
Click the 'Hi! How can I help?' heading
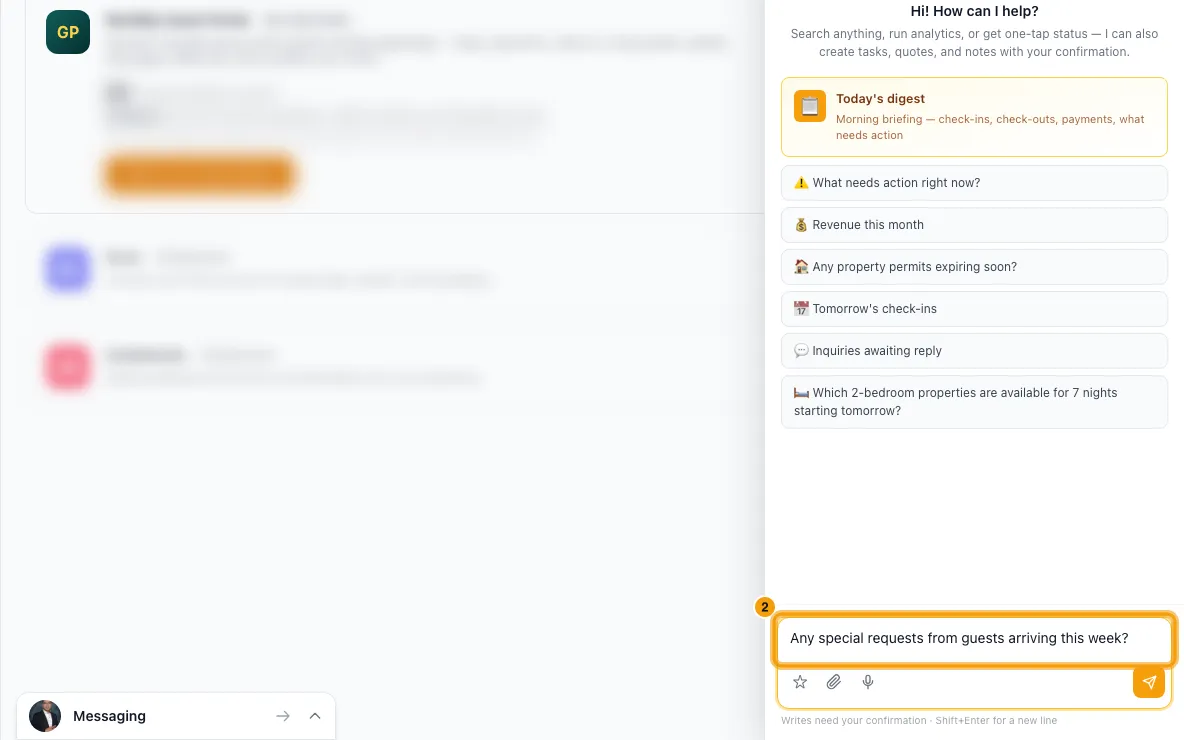point(974,11)
